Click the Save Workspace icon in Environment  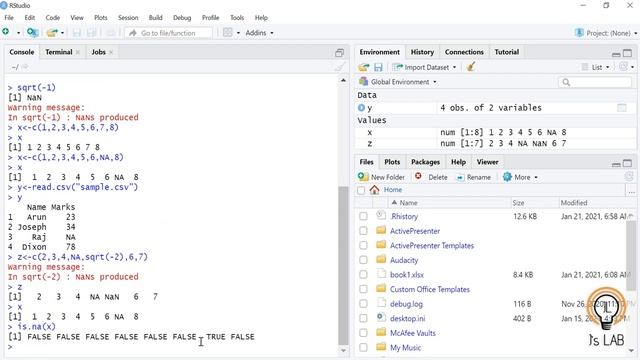pos(378,67)
